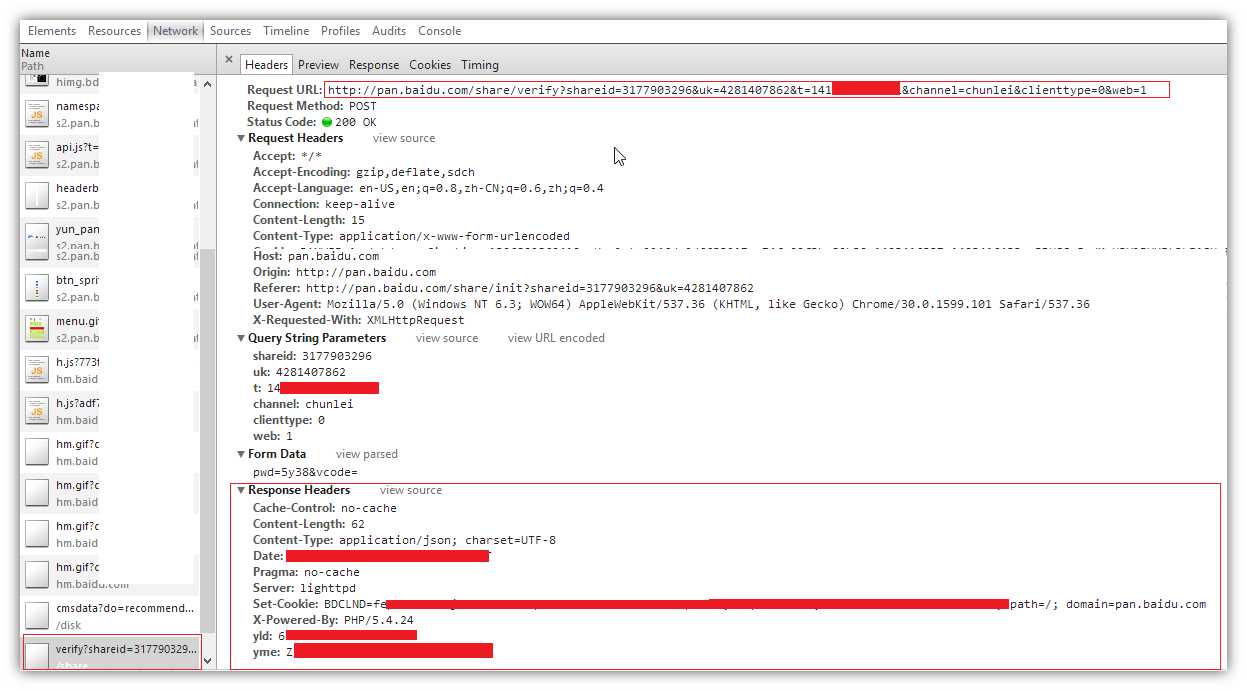Viewport: 1247px width, 691px height.
Task: Collapse the Form Data section
Action: coord(241,454)
